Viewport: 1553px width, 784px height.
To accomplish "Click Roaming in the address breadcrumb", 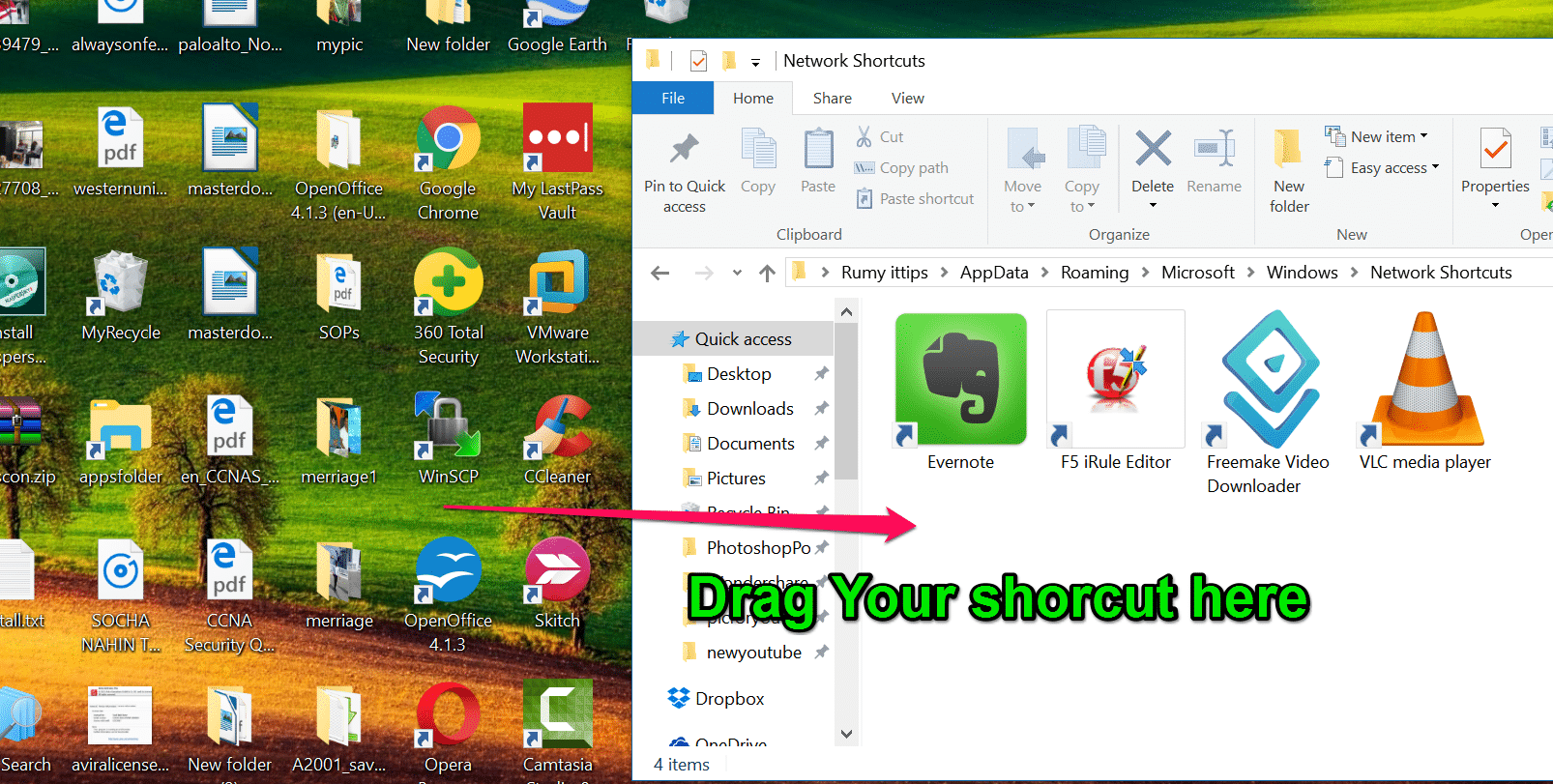I will click(x=1095, y=273).
